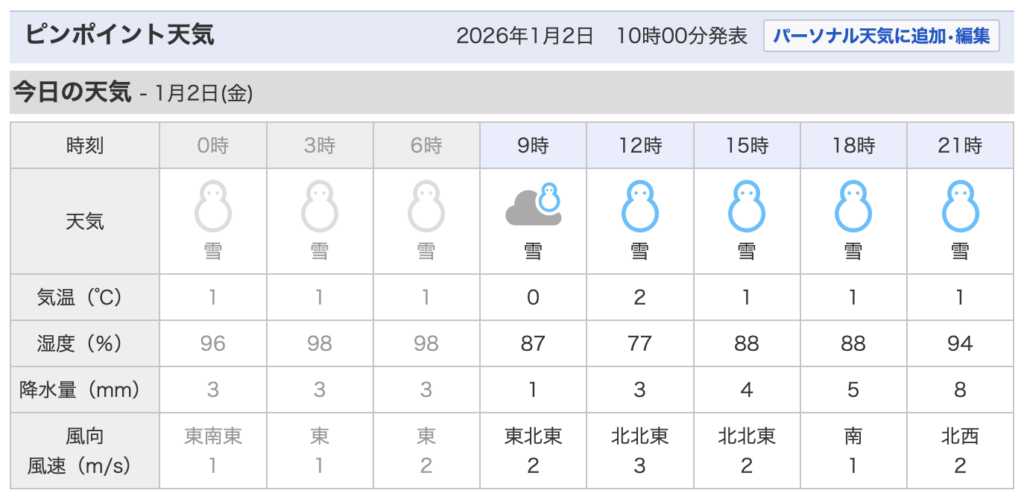Click the 9時 cloud and snowman icon

coord(533,204)
